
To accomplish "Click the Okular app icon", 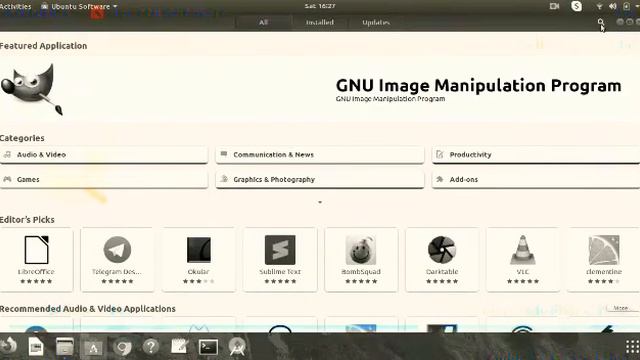I will [198, 249].
